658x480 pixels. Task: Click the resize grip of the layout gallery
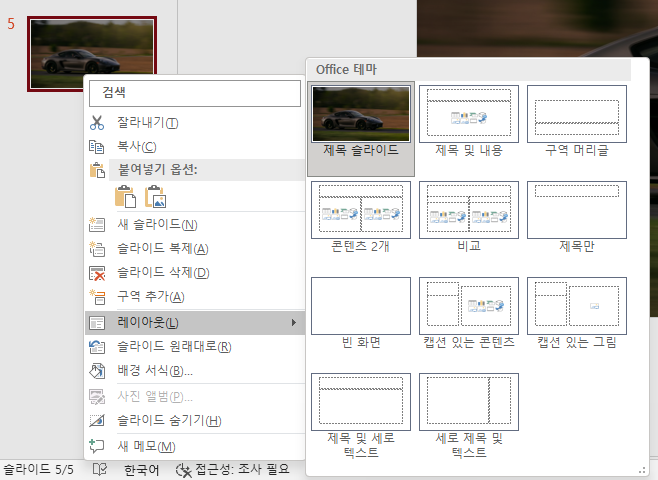click(642, 470)
